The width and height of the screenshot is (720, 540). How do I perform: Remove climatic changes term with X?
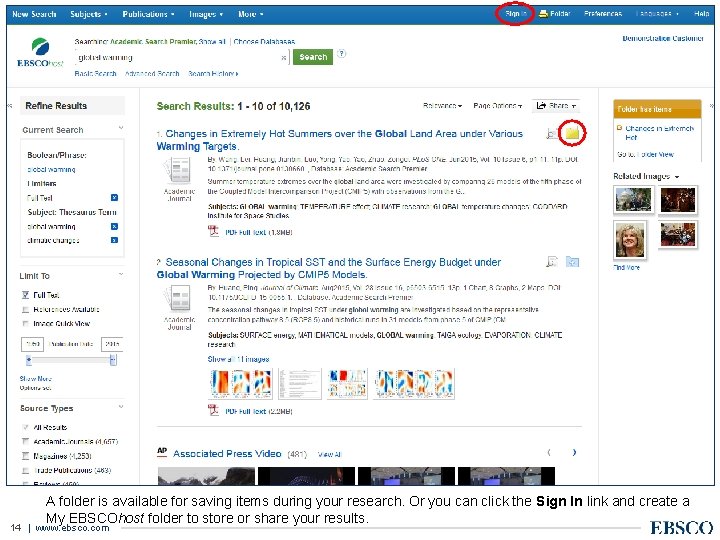114,240
